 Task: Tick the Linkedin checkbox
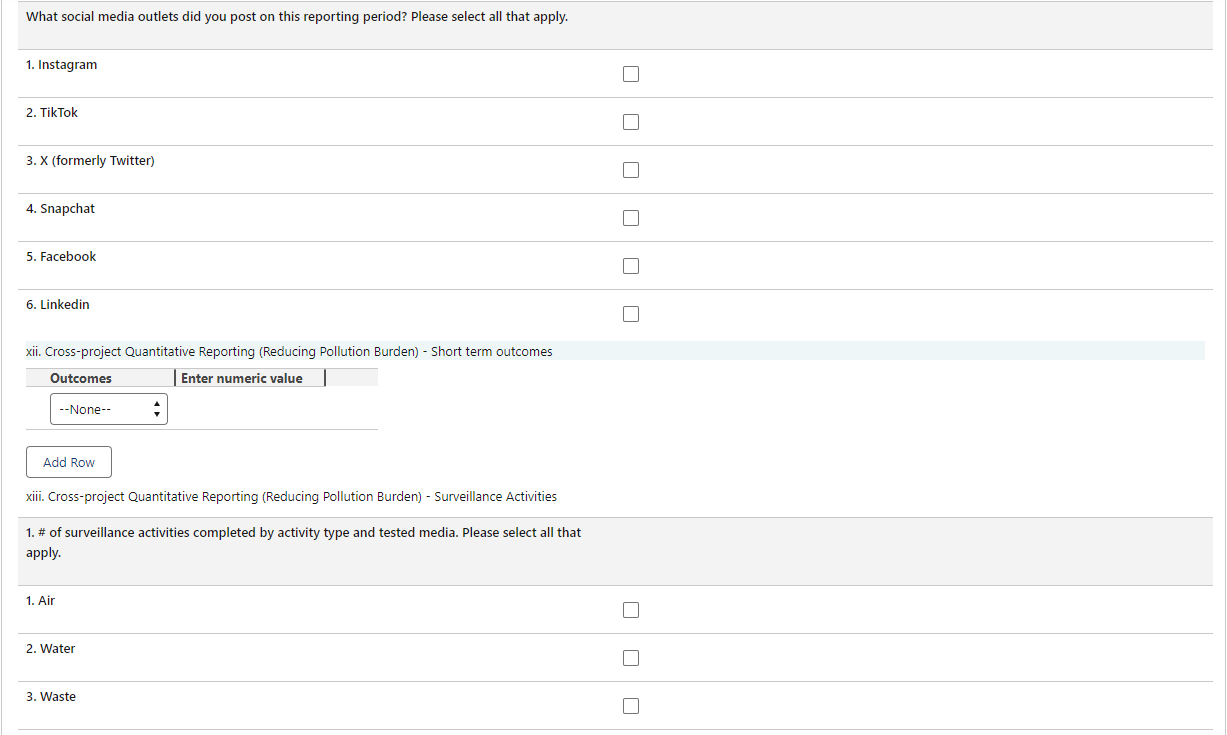click(630, 314)
